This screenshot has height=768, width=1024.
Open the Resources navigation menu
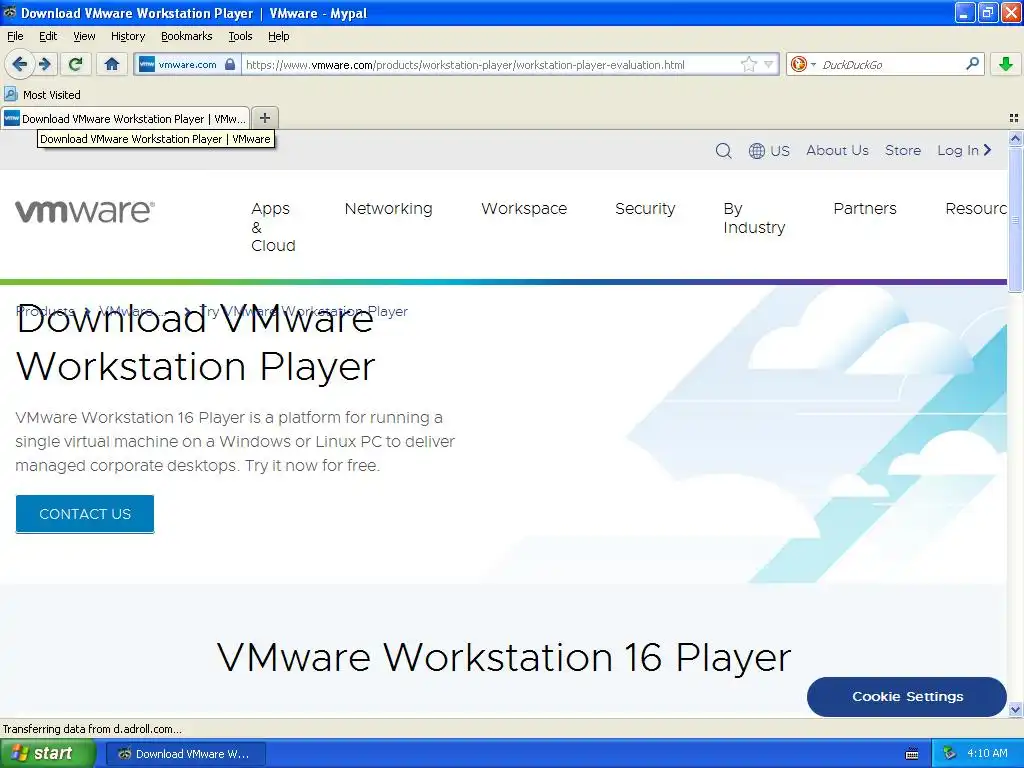(976, 208)
